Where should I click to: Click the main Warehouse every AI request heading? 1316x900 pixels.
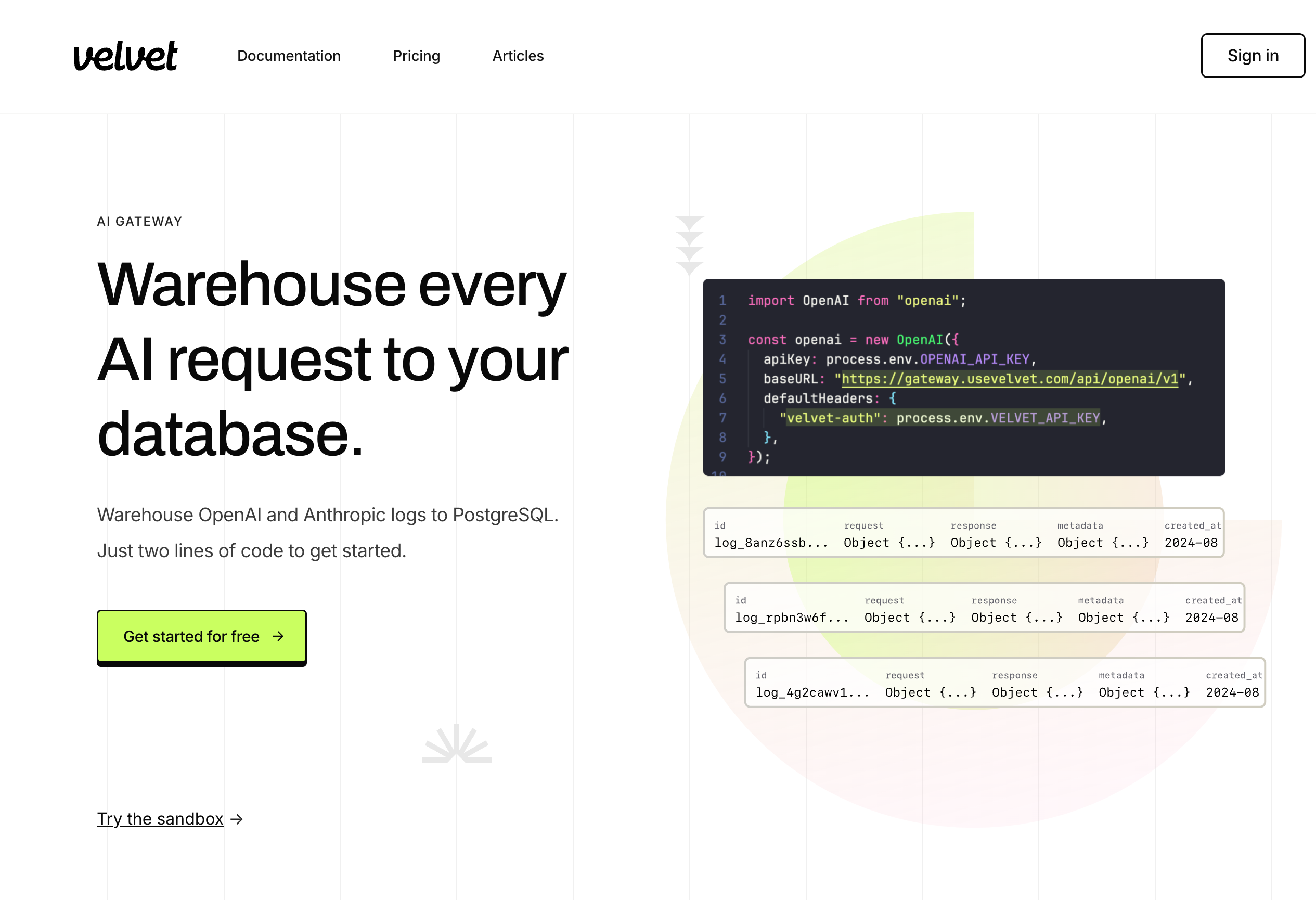(332, 358)
